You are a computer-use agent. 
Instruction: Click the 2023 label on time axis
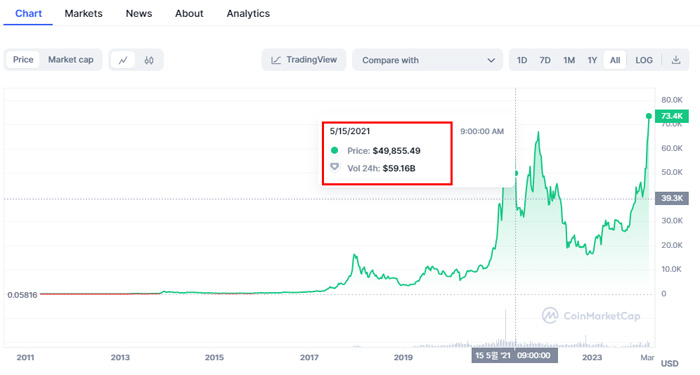point(592,357)
